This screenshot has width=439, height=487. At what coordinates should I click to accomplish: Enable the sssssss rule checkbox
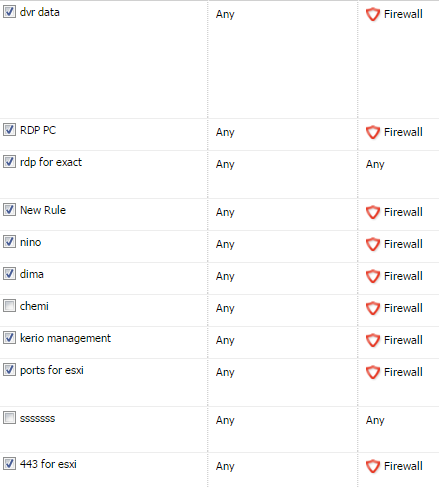[x=9, y=417]
